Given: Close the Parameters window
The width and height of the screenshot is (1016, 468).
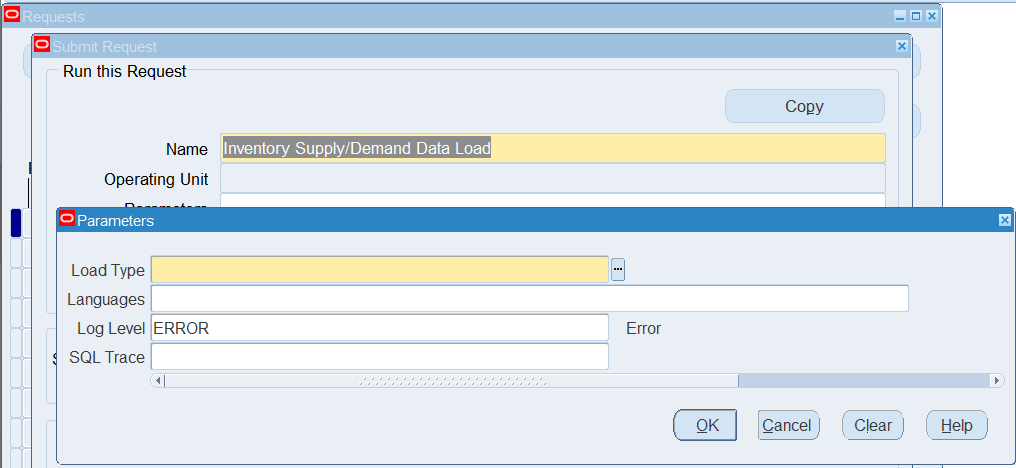Looking at the screenshot, I should (1004, 220).
